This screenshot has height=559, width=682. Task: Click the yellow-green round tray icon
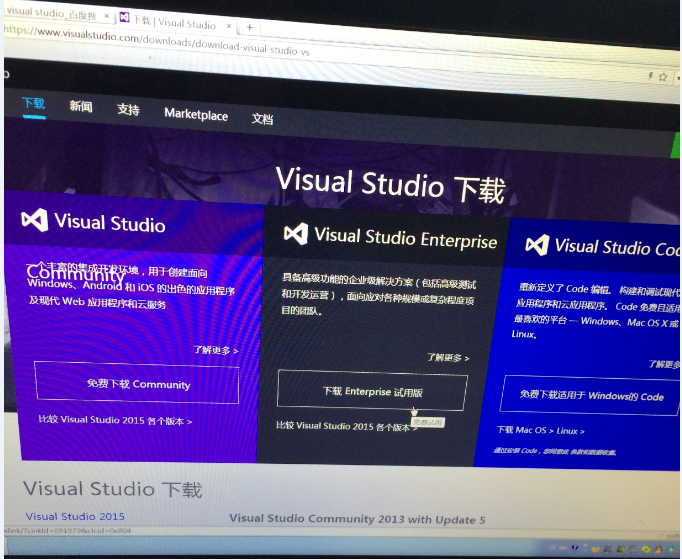[x=646, y=549]
